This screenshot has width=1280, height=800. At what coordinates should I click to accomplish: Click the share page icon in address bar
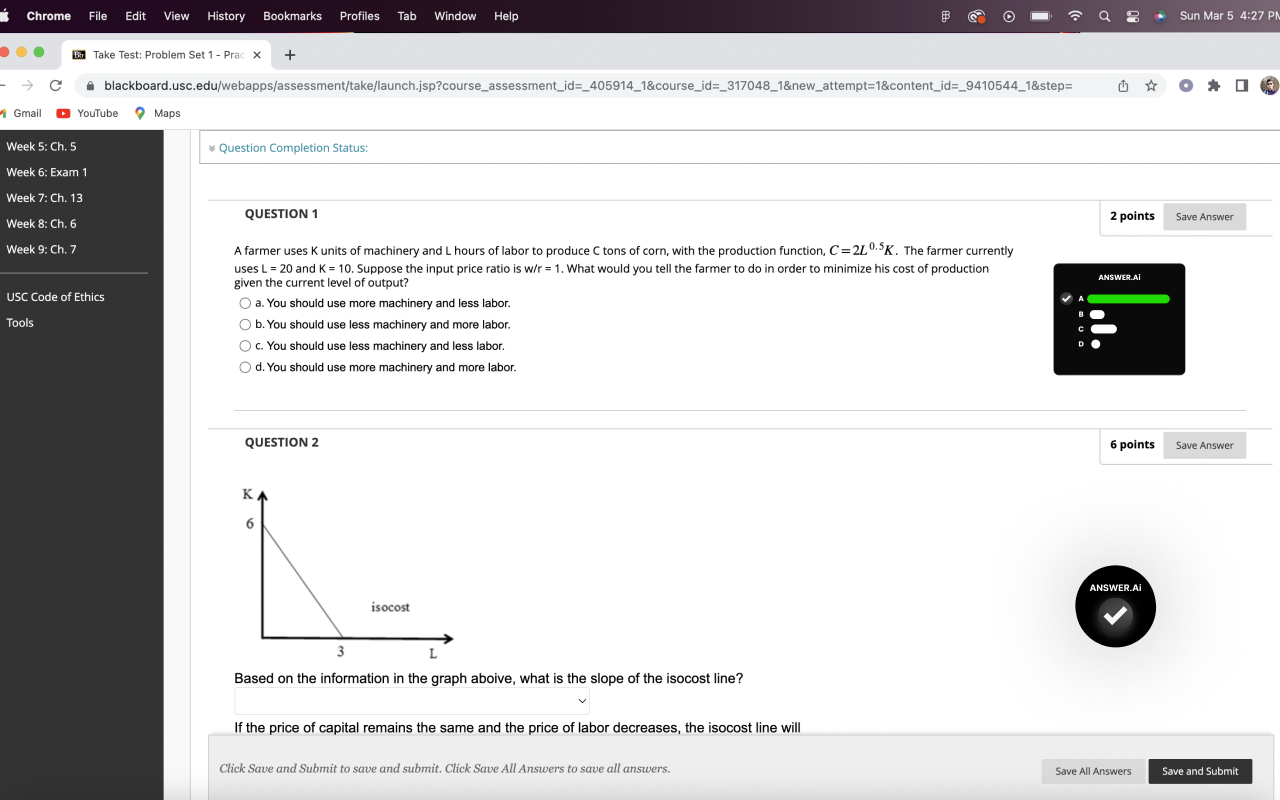tap(1123, 86)
